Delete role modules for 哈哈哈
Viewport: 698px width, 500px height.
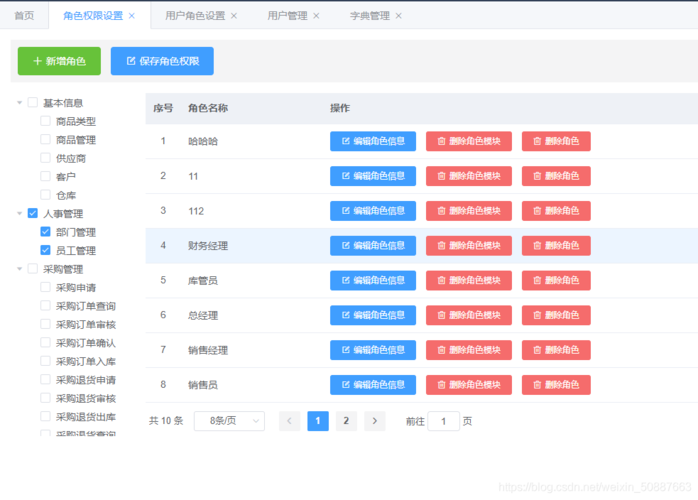click(469, 141)
